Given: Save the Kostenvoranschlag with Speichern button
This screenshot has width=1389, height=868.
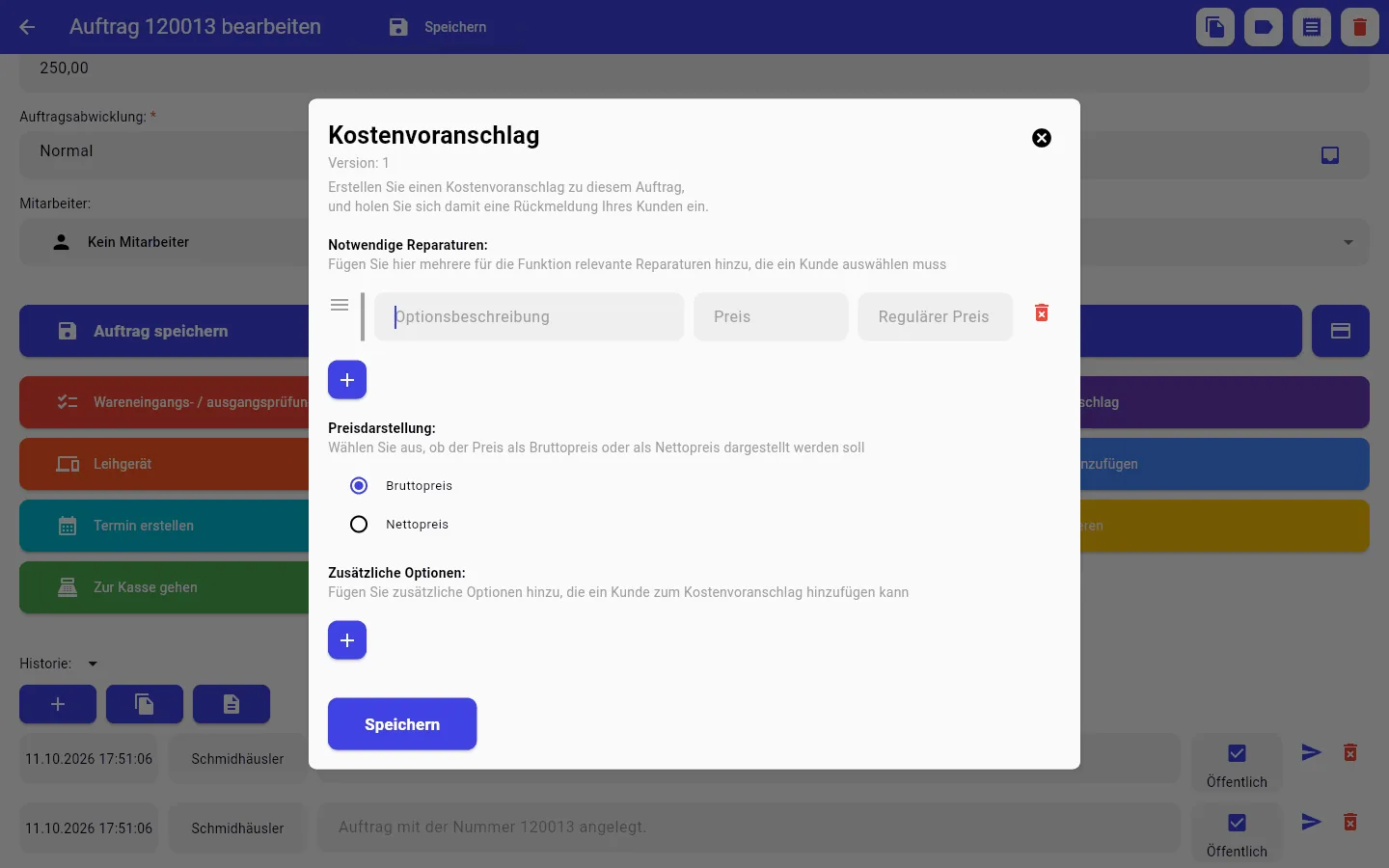Looking at the screenshot, I should coord(402,724).
